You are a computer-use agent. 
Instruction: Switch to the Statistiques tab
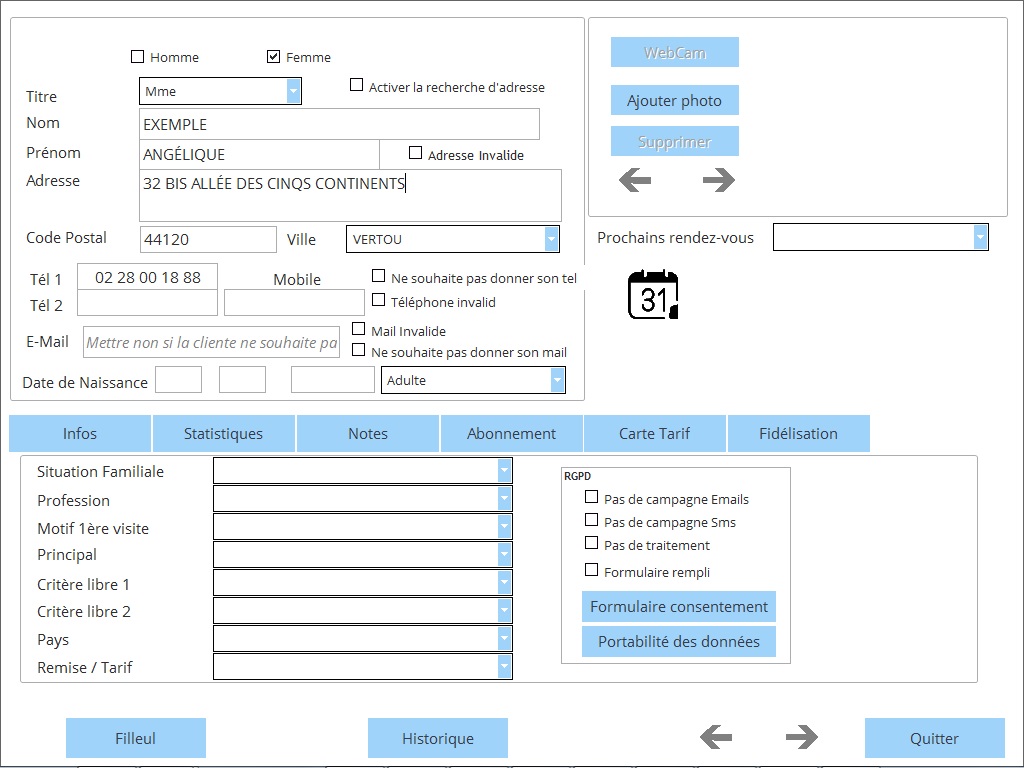coord(223,433)
